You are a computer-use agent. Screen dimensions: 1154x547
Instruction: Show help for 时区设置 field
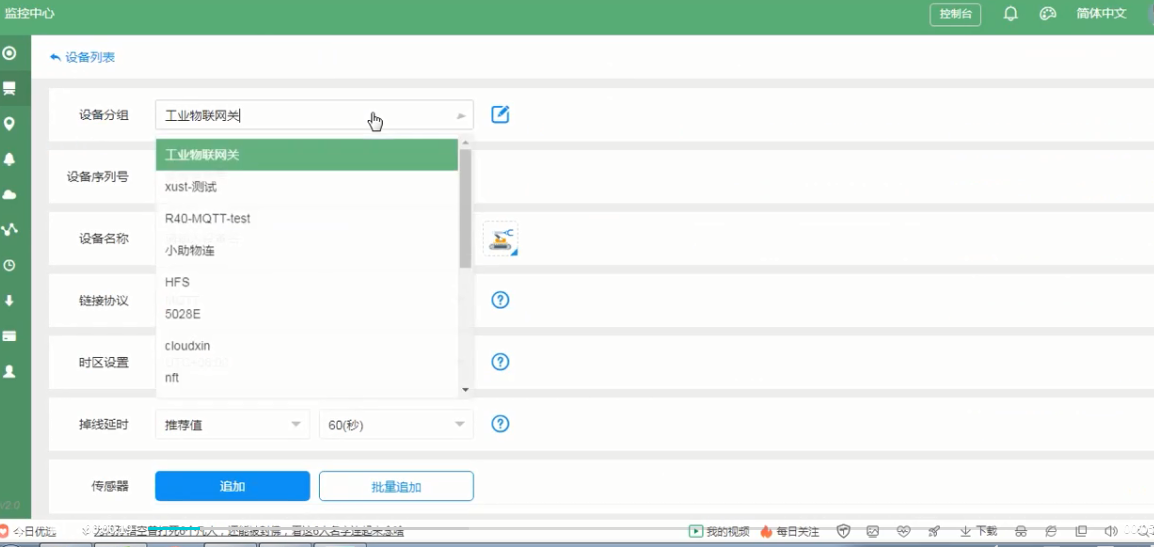501,362
